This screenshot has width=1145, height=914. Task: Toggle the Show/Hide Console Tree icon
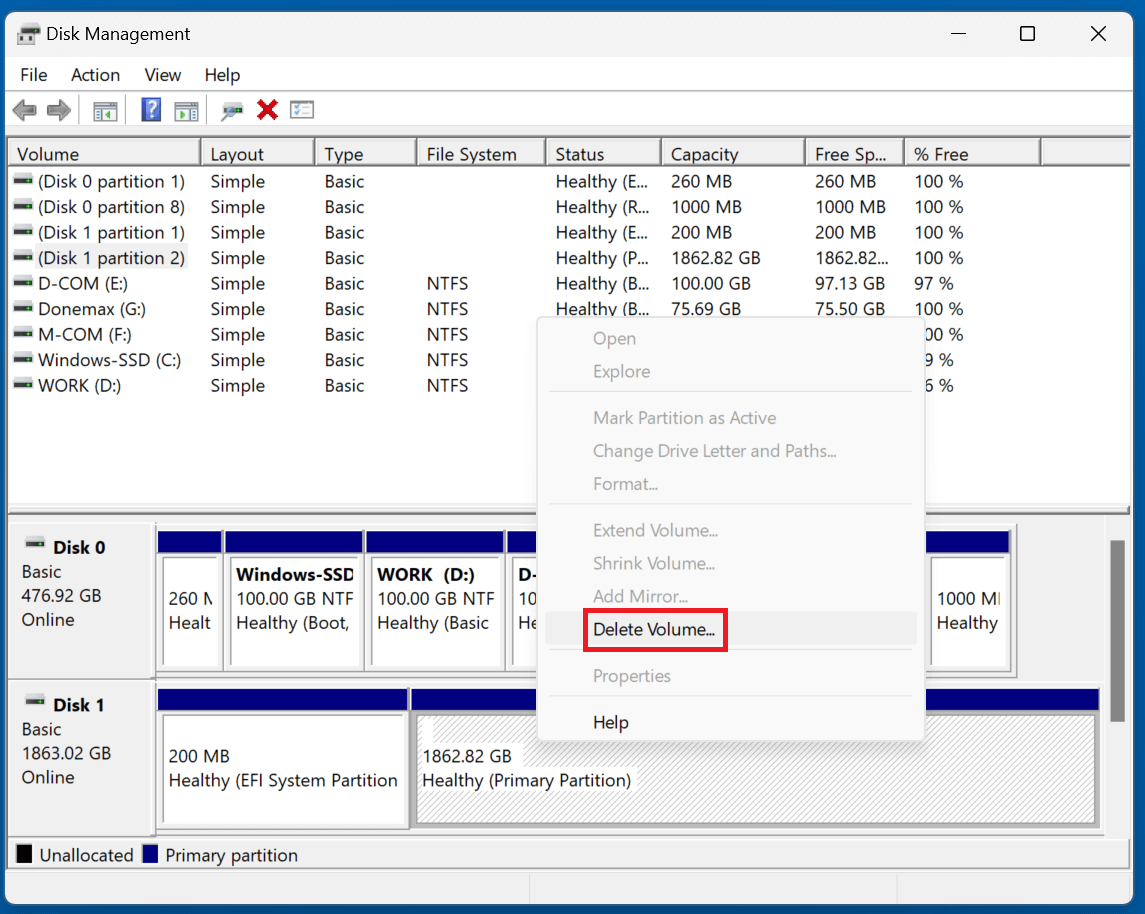(x=105, y=110)
